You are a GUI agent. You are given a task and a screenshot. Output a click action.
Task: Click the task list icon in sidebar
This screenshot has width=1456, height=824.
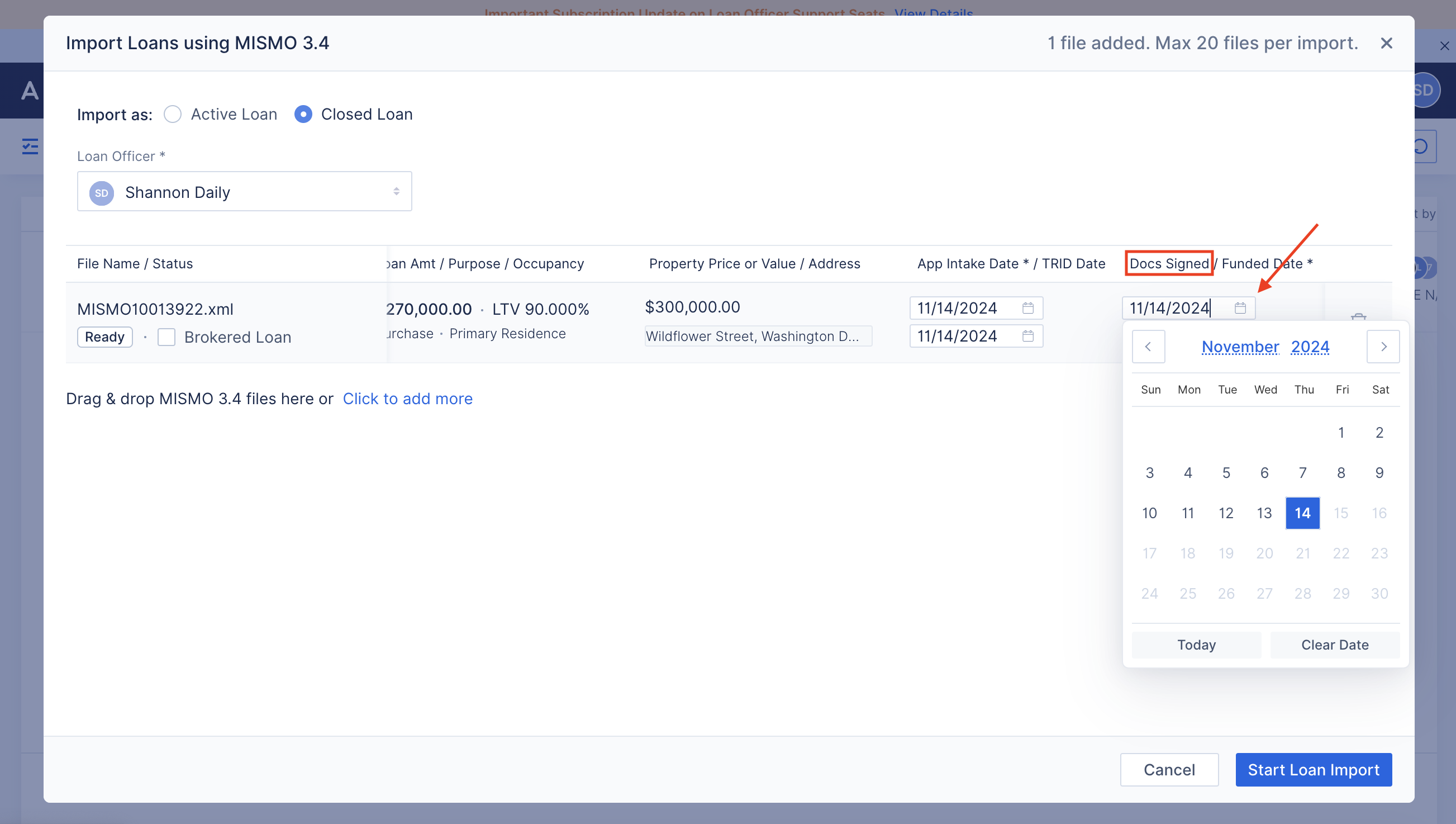point(30,146)
